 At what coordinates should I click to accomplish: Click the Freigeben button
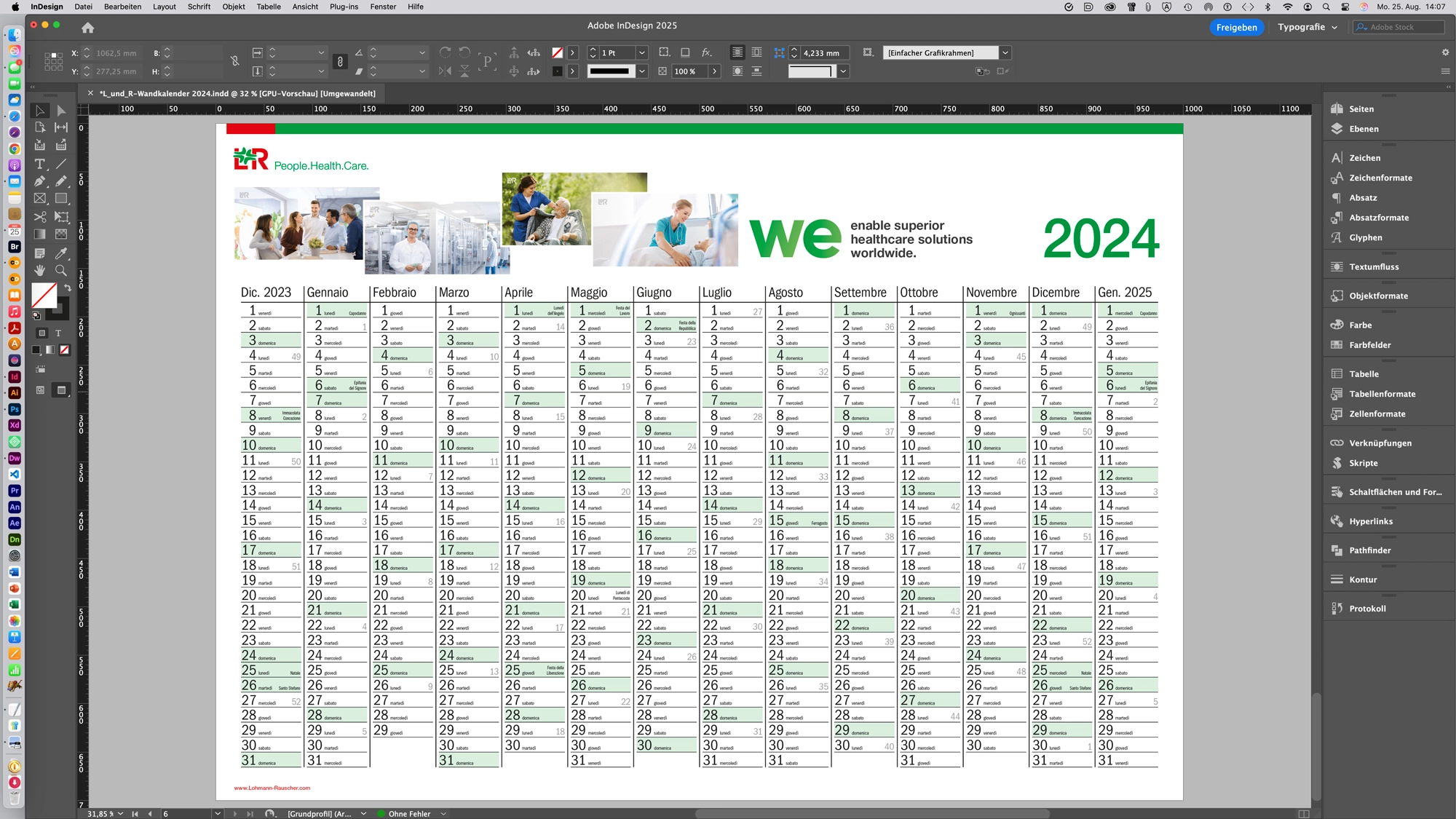pyautogui.click(x=1236, y=27)
